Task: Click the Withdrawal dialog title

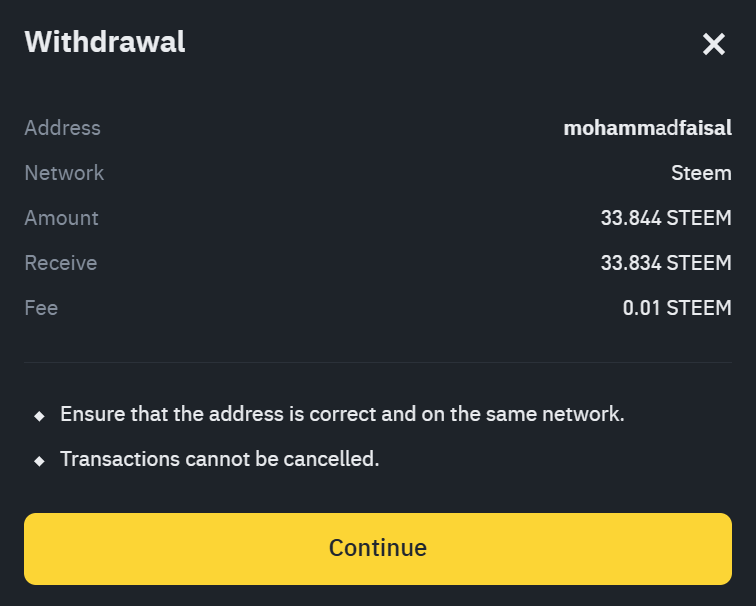Action: click(105, 42)
